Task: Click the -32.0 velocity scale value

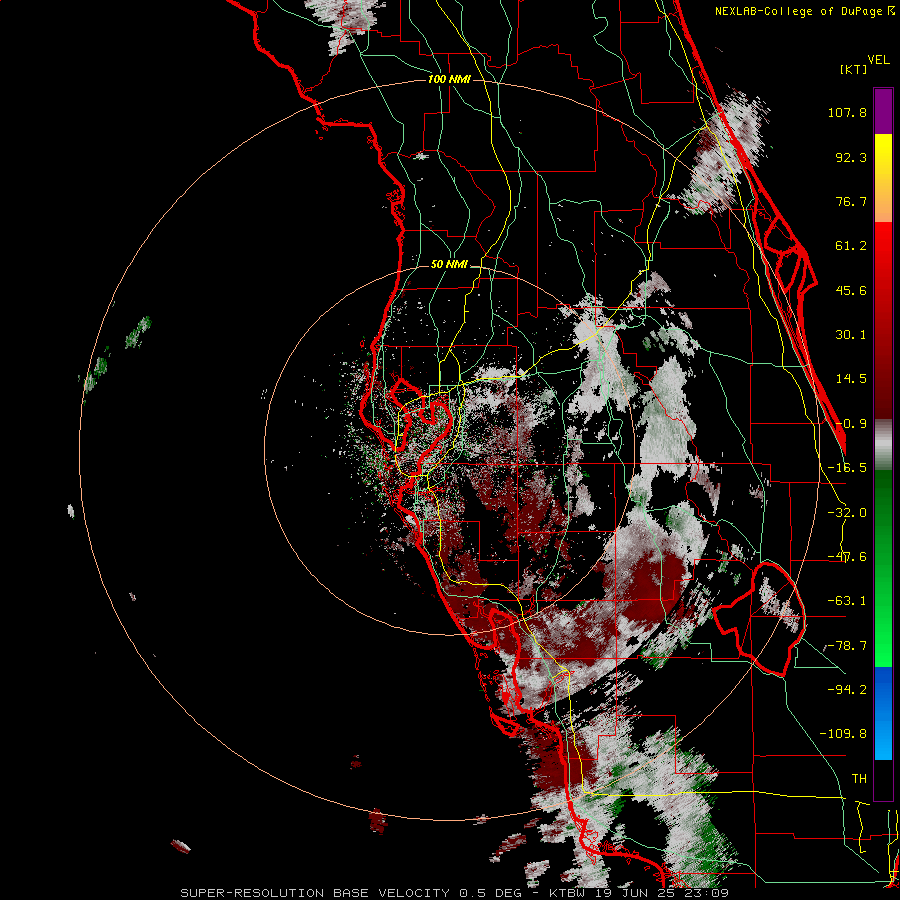Action: tap(847, 513)
